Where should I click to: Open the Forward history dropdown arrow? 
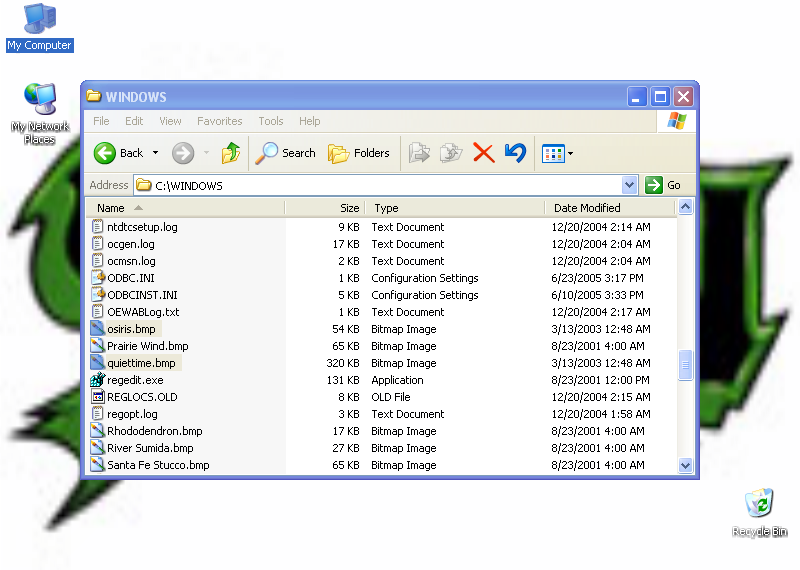tap(207, 153)
